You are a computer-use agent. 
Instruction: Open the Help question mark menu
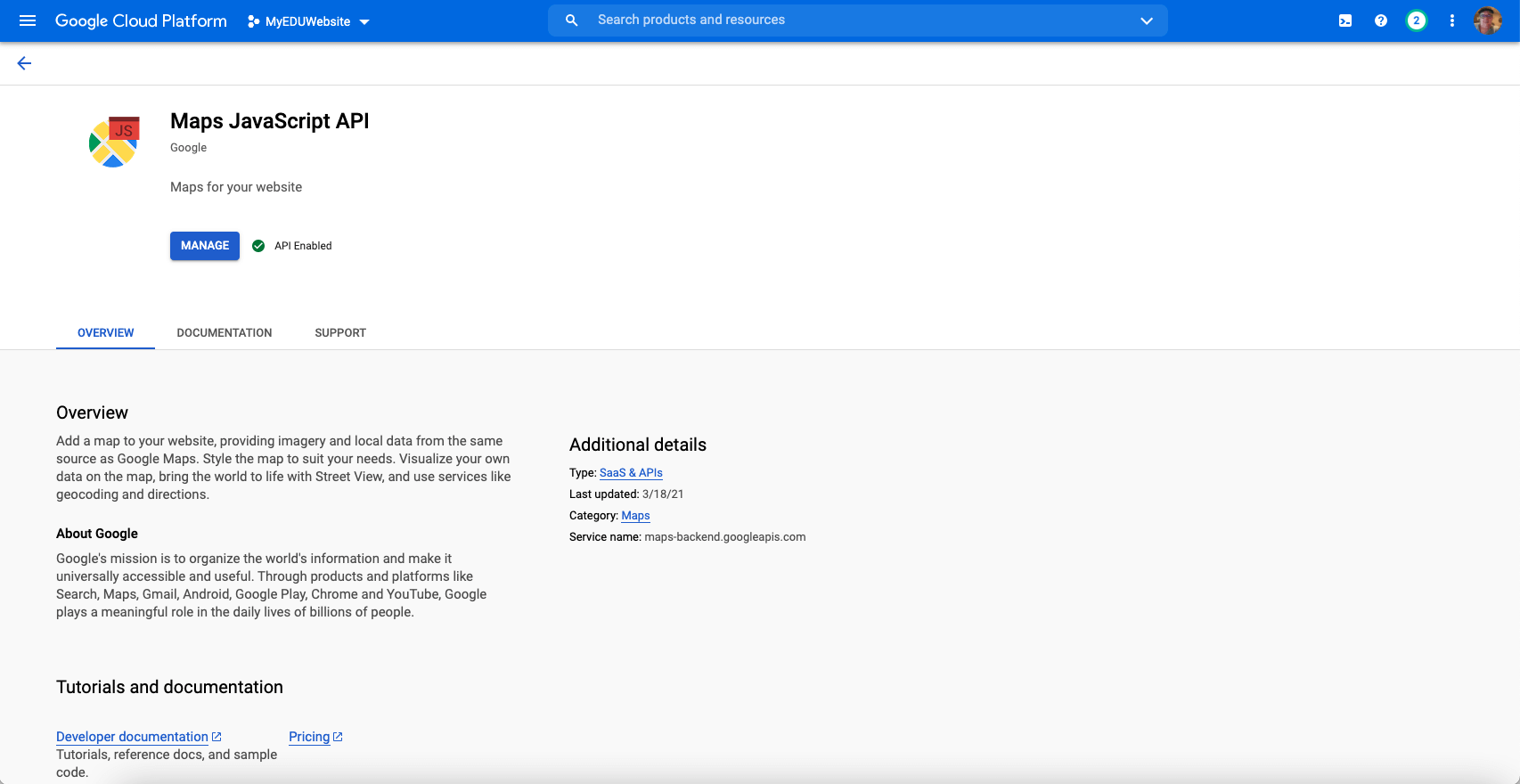coord(1381,20)
